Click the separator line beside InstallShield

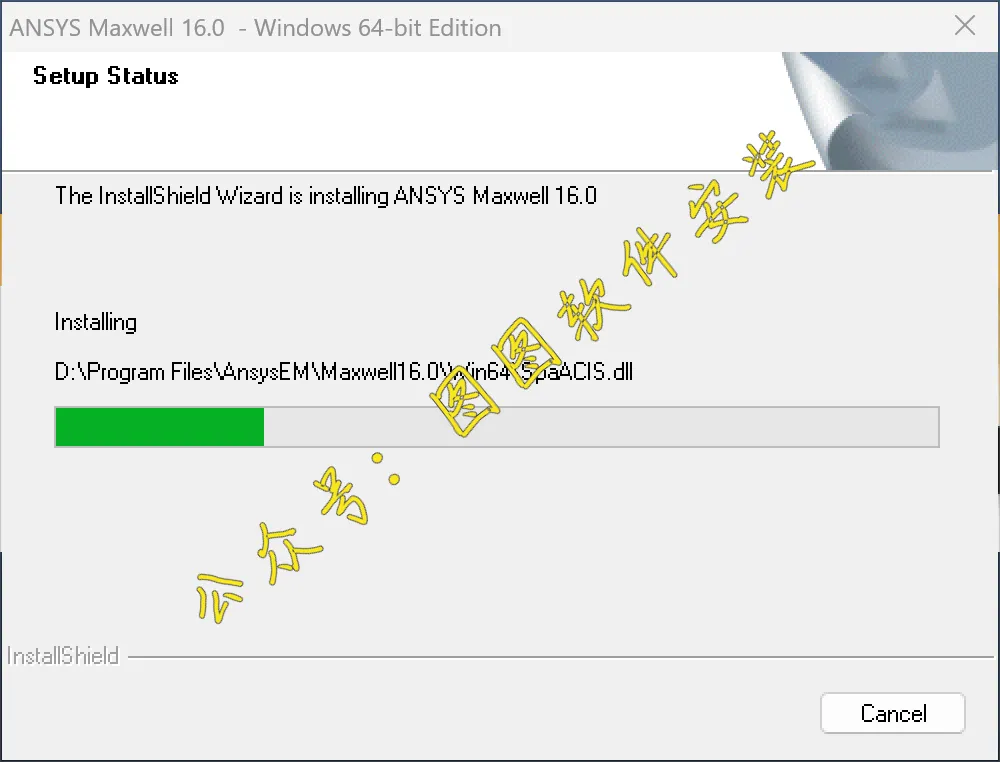pos(561,656)
